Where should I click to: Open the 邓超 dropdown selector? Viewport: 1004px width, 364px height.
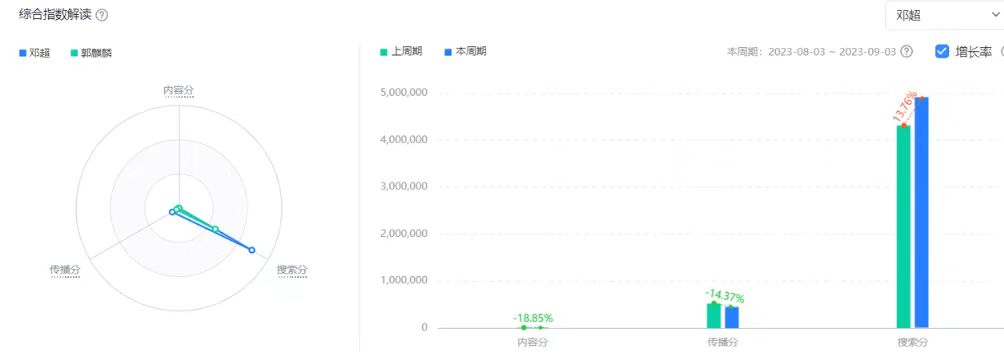point(944,15)
